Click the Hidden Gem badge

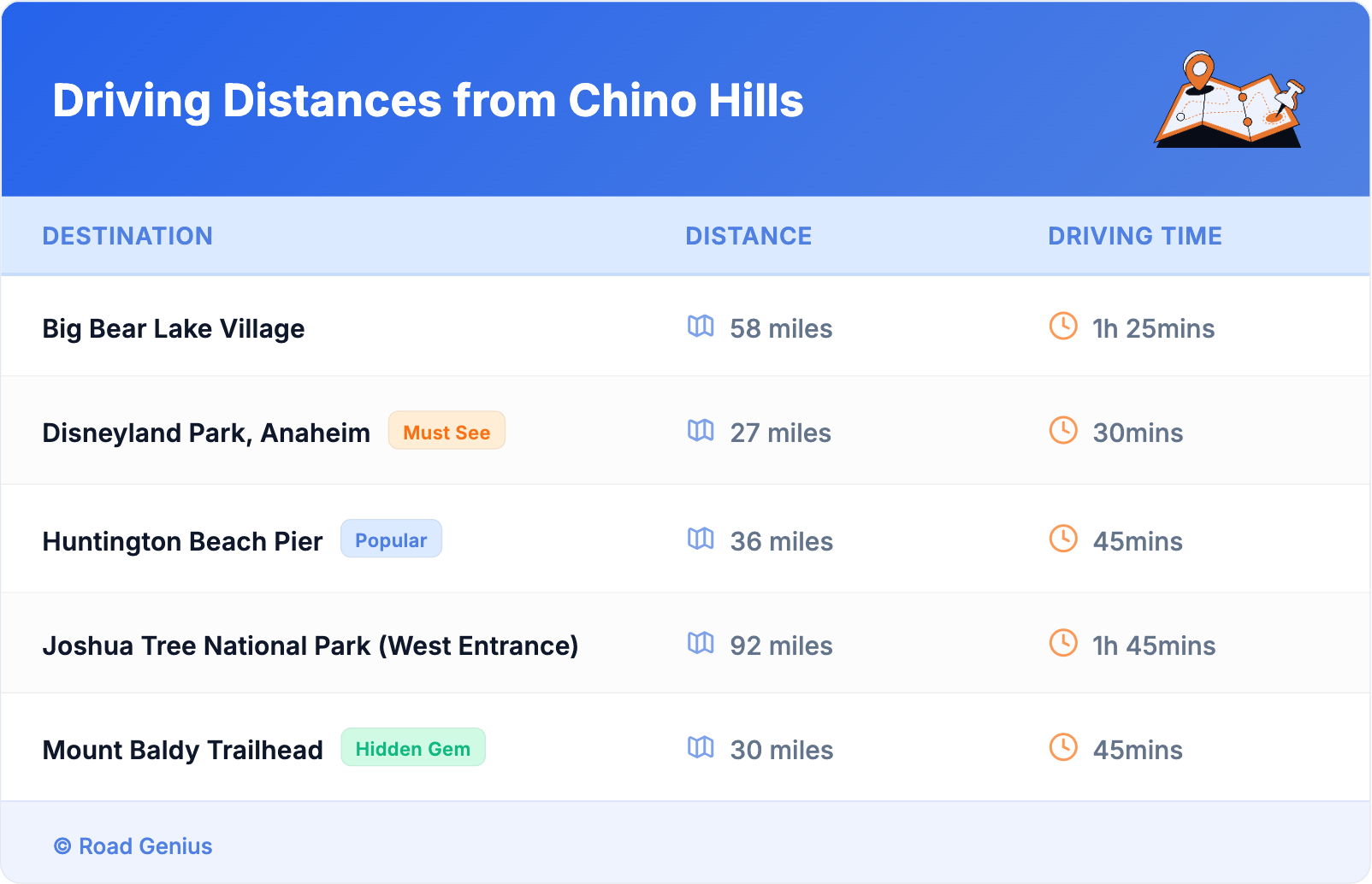coord(413,748)
